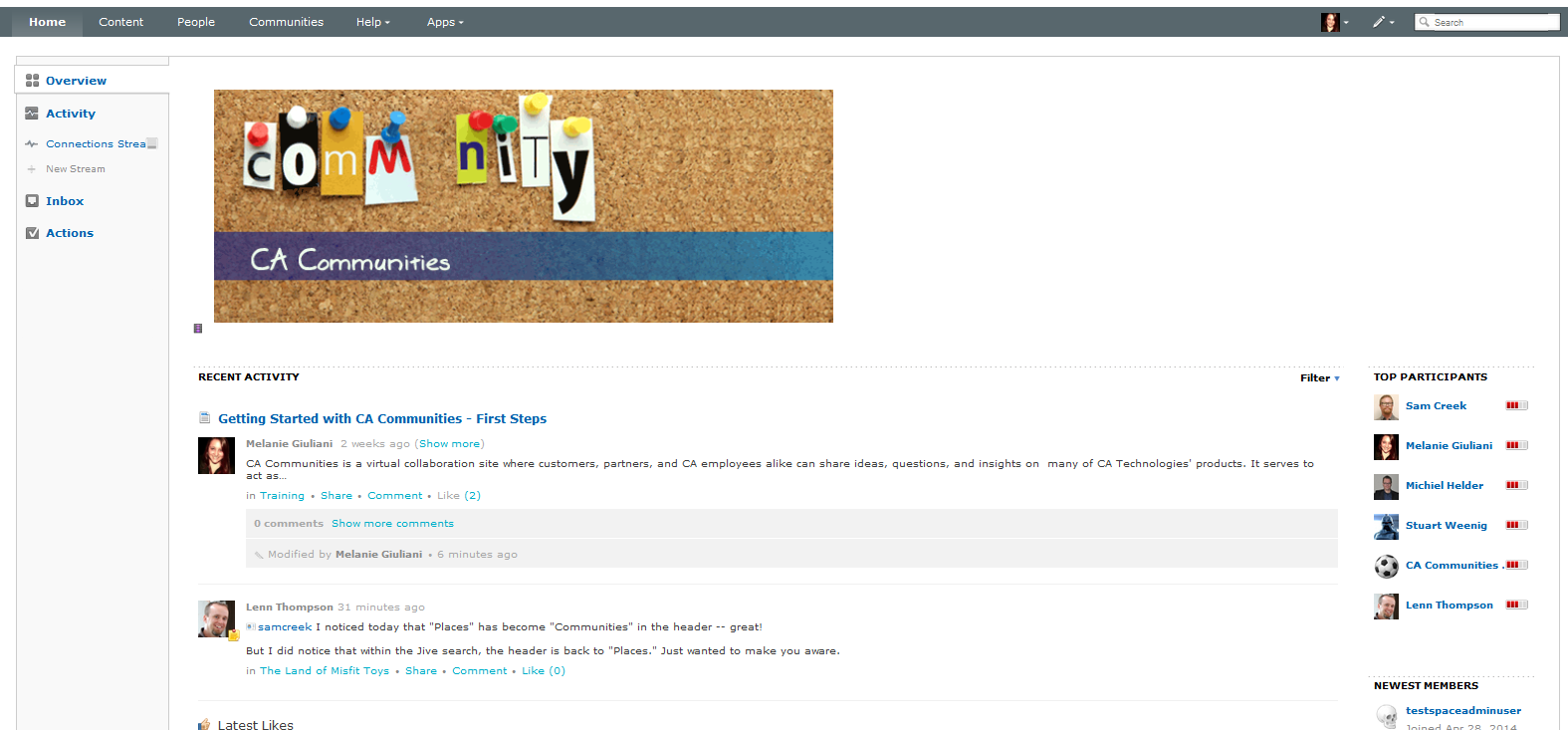Image resolution: width=1568 pixels, height=730 pixels.
Task: Click the icon before samcreek mention
Action: [x=251, y=627]
